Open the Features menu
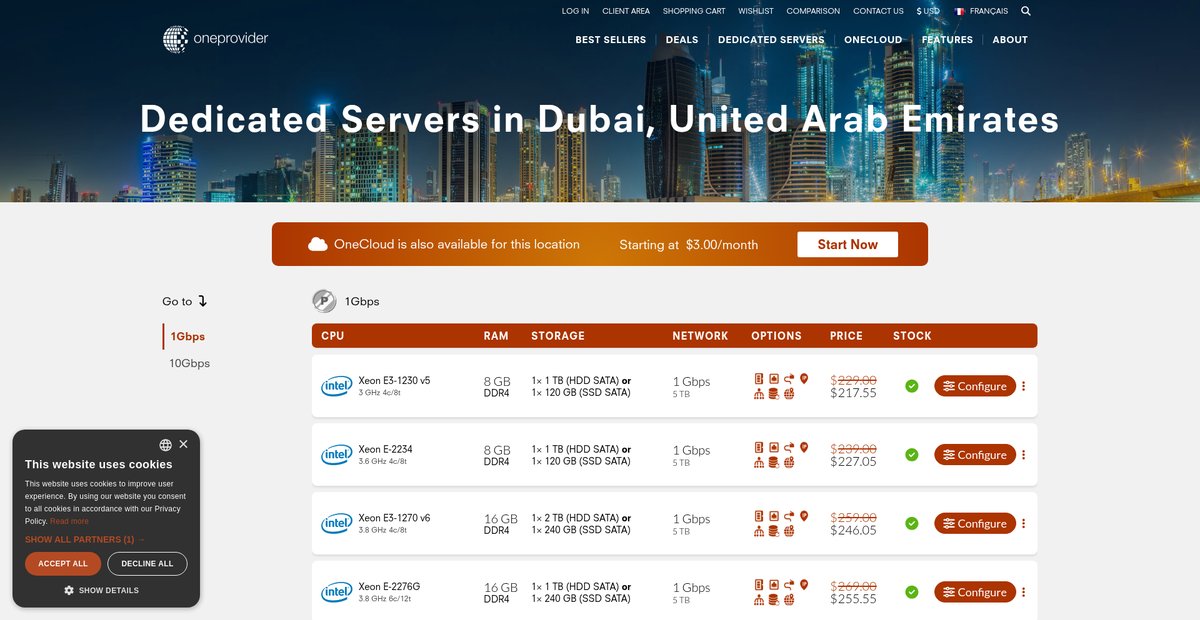 click(948, 40)
